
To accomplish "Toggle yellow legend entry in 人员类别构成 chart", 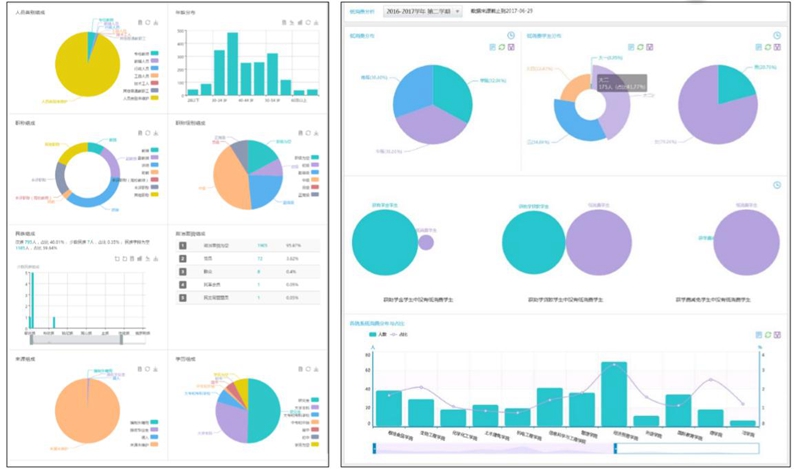I will [x=153, y=100].
